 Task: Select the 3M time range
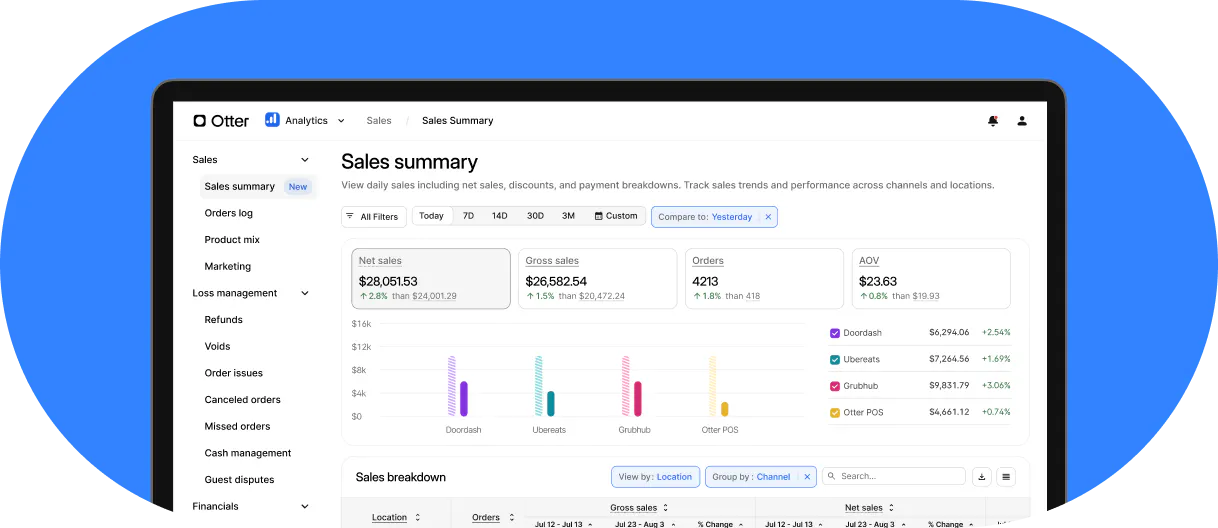568,216
